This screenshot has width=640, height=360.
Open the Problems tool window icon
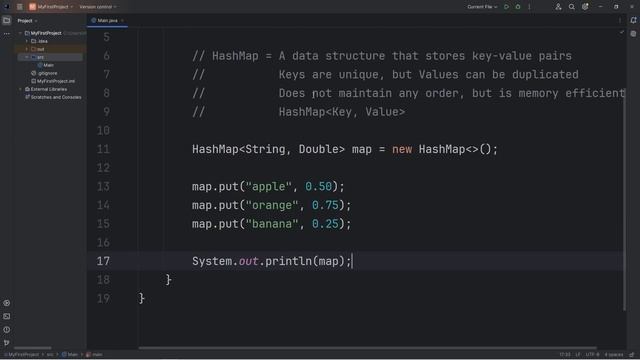[x=7, y=329]
